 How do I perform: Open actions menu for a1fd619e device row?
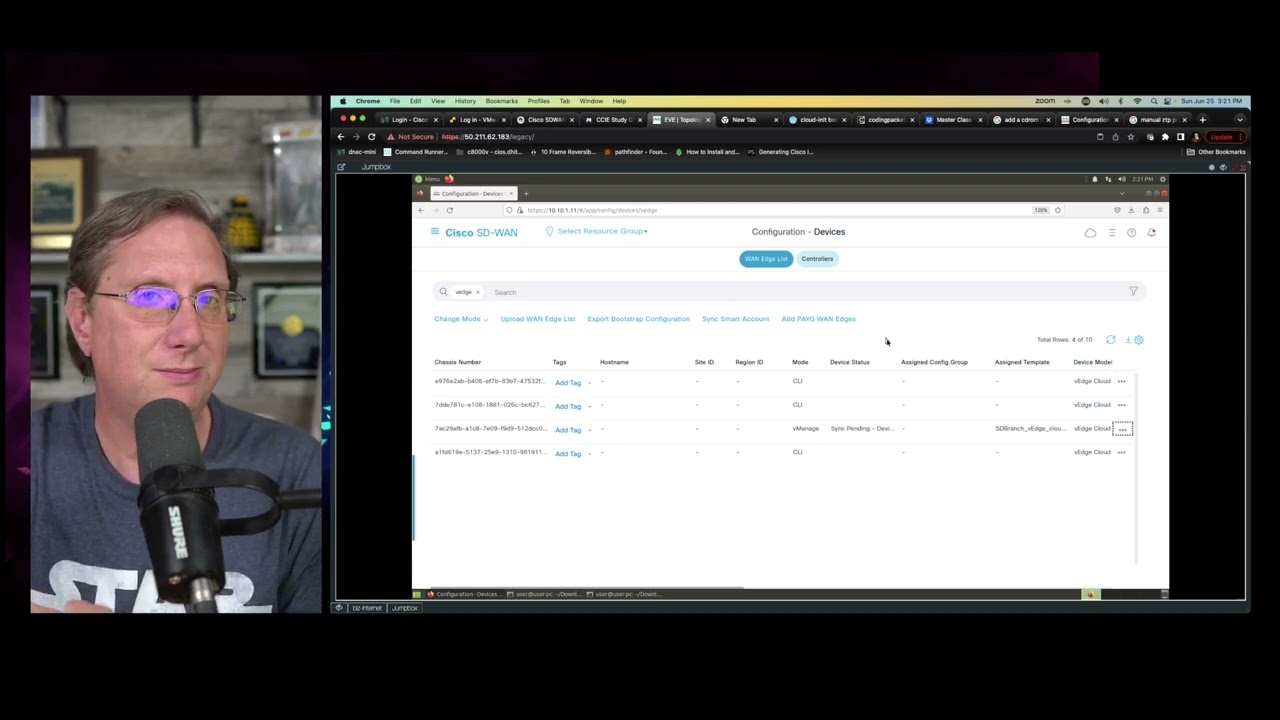[1121, 452]
